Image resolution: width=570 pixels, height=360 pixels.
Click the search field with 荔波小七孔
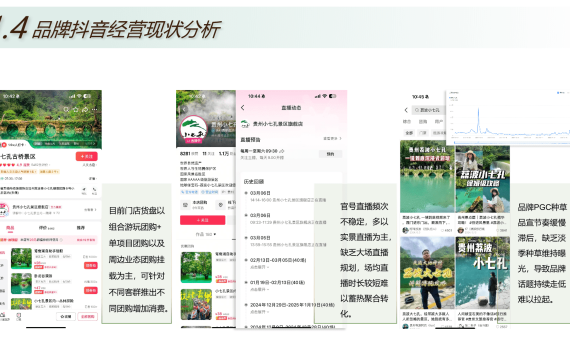(429, 110)
